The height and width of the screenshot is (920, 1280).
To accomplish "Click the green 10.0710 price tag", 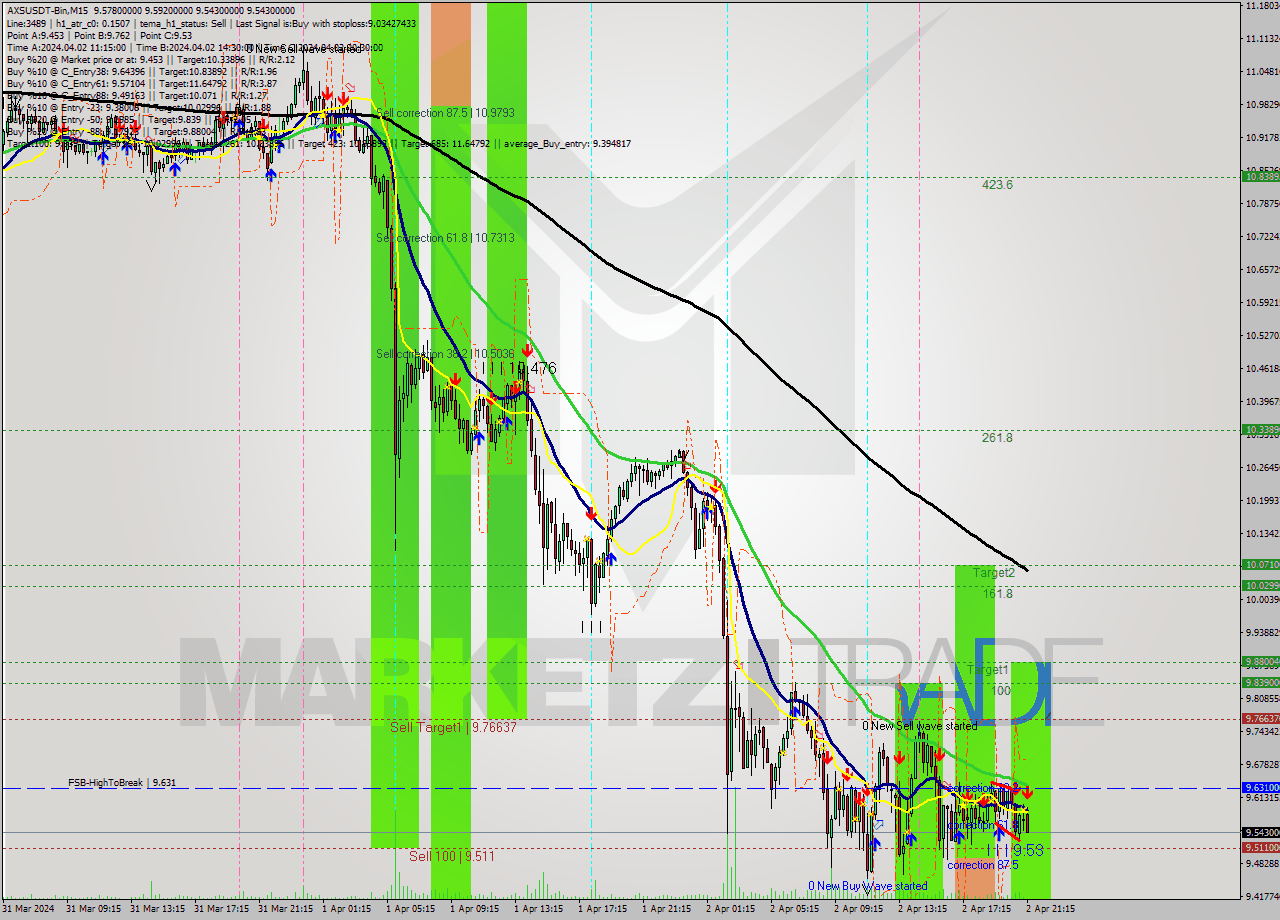I will point(1260,564).
